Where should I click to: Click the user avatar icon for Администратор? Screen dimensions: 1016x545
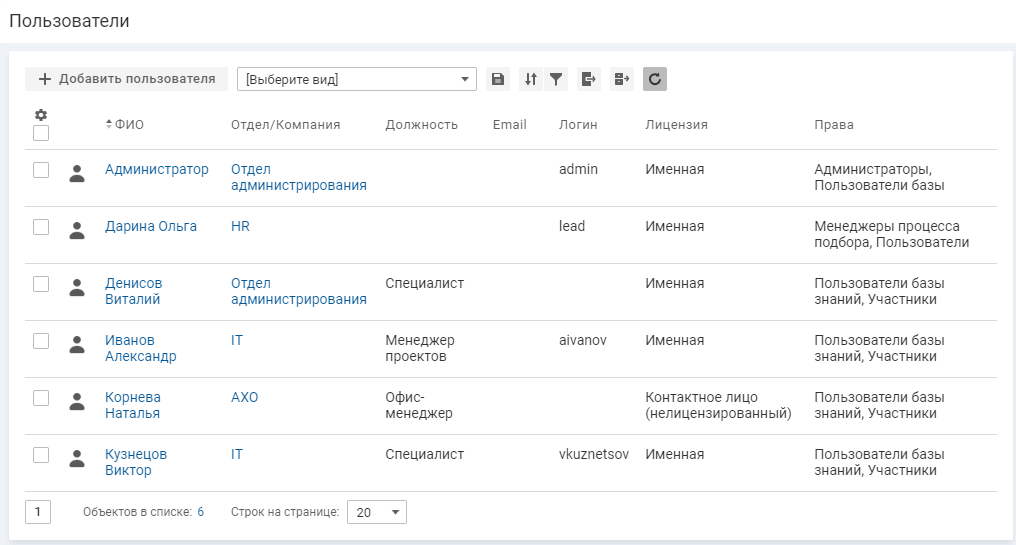tap(77, 174)
